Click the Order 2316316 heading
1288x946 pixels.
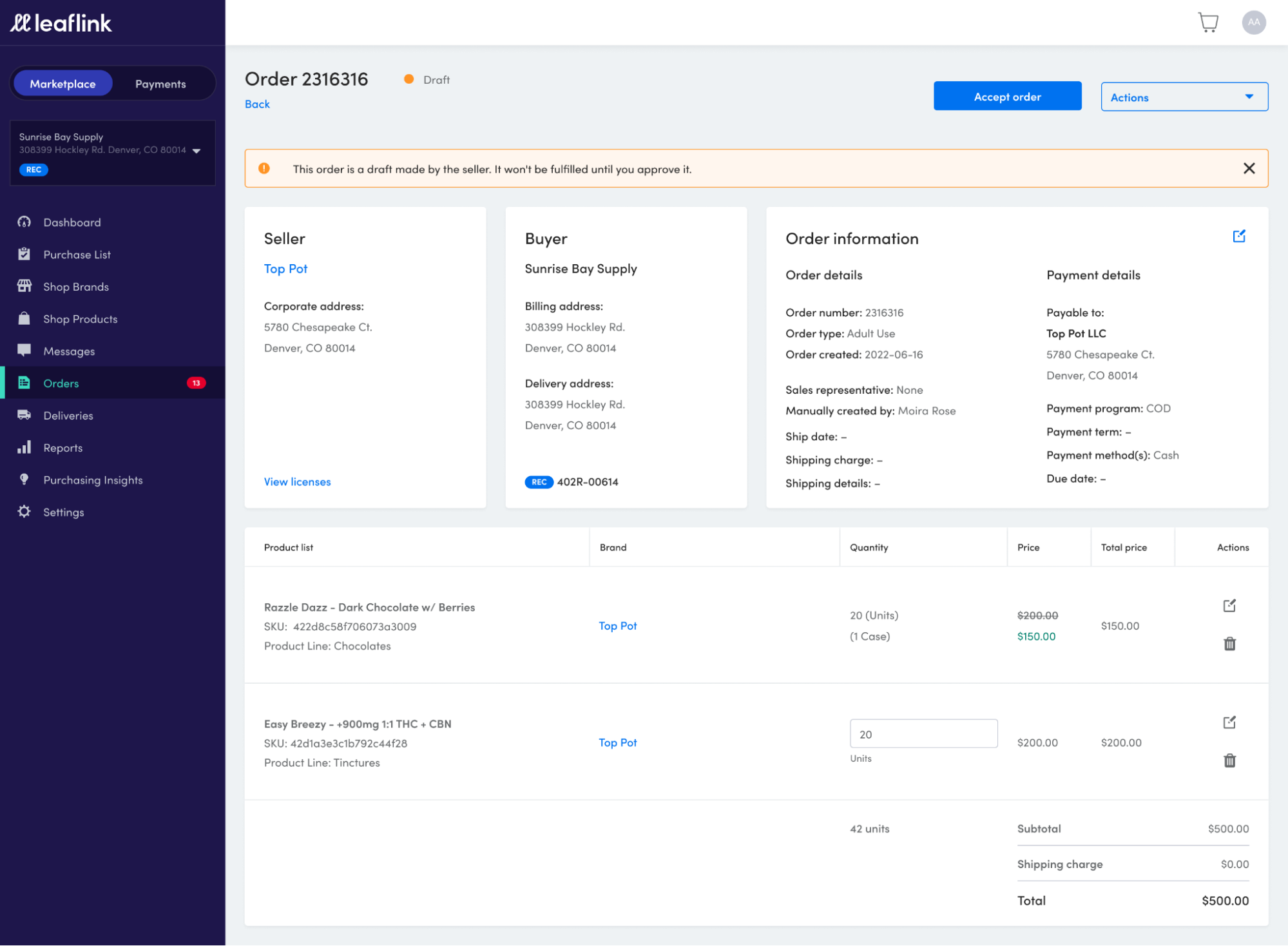coord(306,79)
